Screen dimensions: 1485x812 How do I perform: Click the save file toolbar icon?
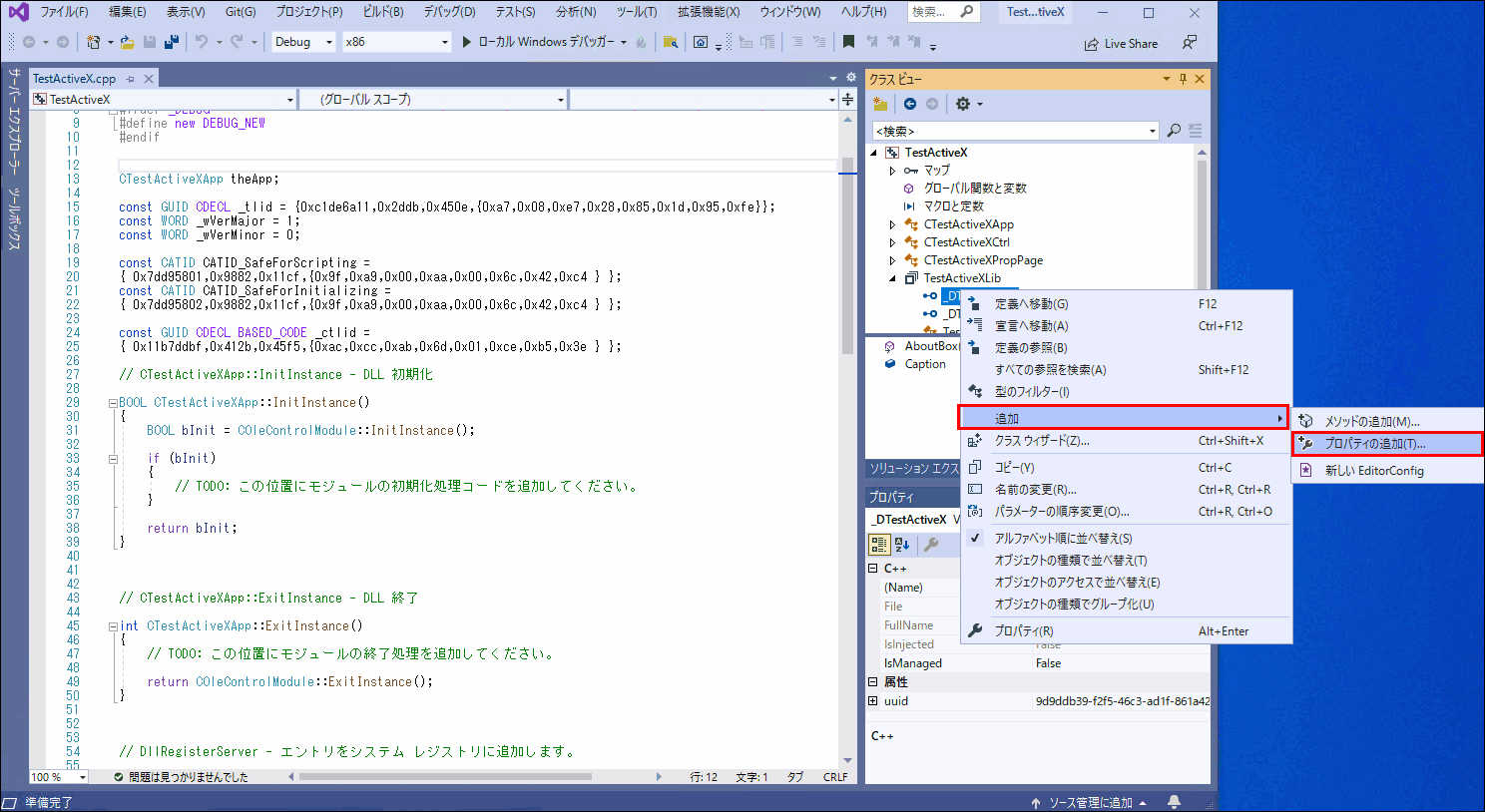150,42
